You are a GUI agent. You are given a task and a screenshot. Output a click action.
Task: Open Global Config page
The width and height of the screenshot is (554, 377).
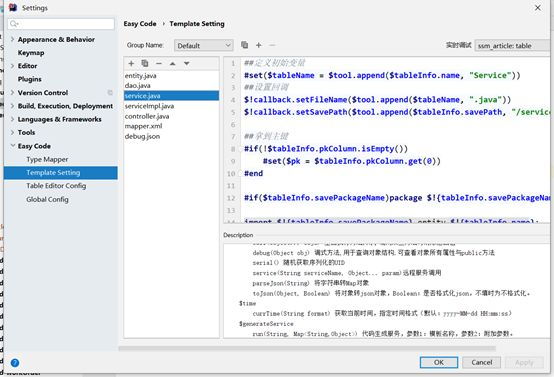pyautogui.click(x=47, y=199)
